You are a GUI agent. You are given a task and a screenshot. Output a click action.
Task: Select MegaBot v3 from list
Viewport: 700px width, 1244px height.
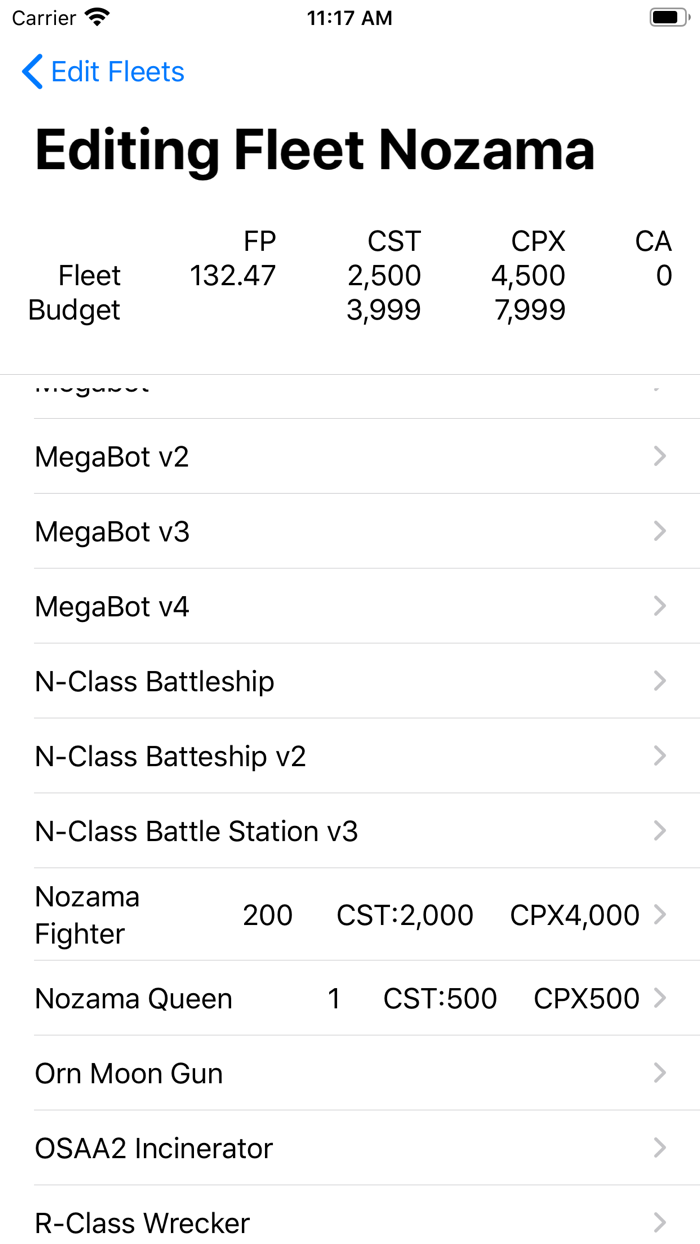point(112,532)
